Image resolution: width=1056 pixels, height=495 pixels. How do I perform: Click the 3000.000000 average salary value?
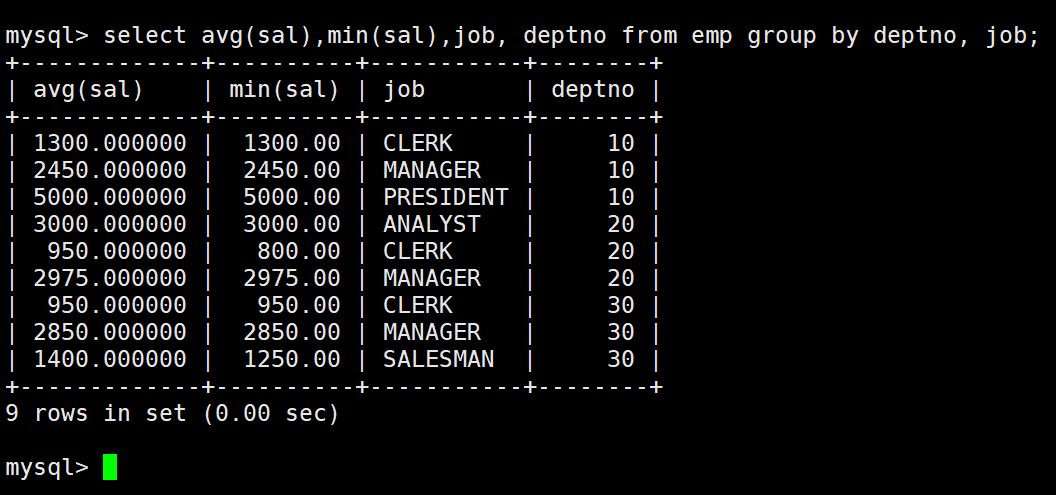tap(110, 224)
